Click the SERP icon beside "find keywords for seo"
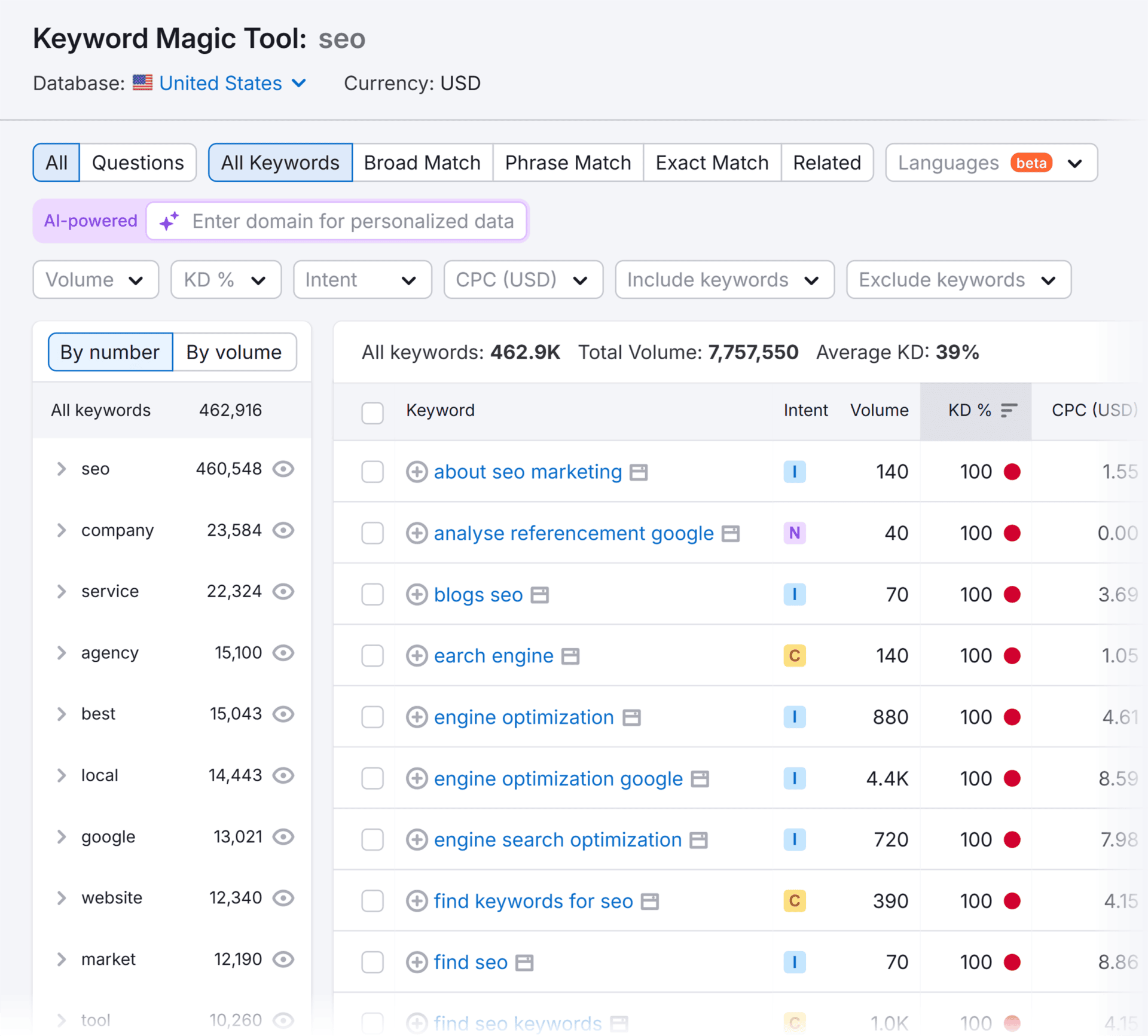Image resolution: width=1148 pixels, height=1036 pixels. coord(649,900)
